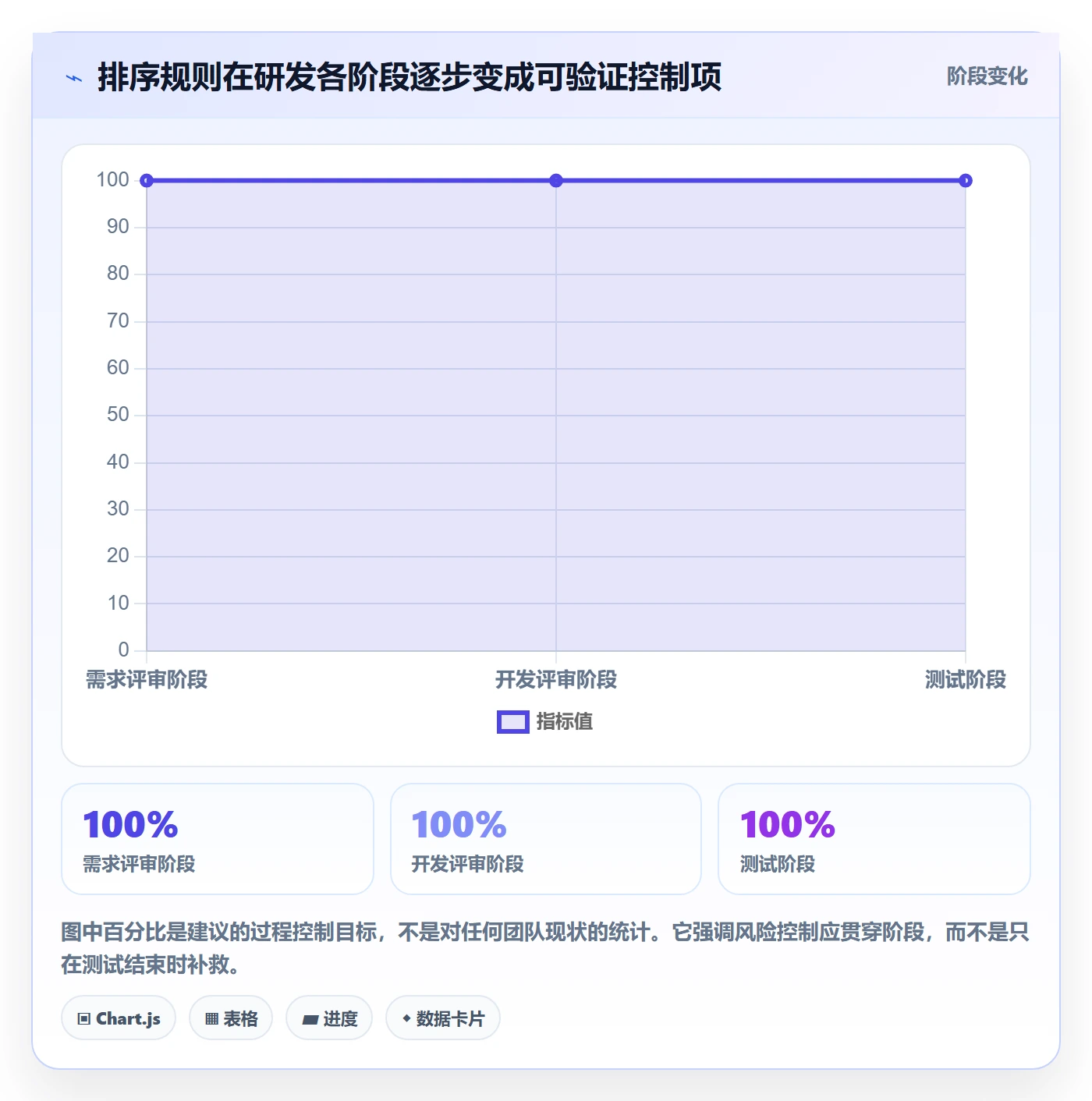Click the diamond icon on 数据卡片 tag

click(406, 1018)
